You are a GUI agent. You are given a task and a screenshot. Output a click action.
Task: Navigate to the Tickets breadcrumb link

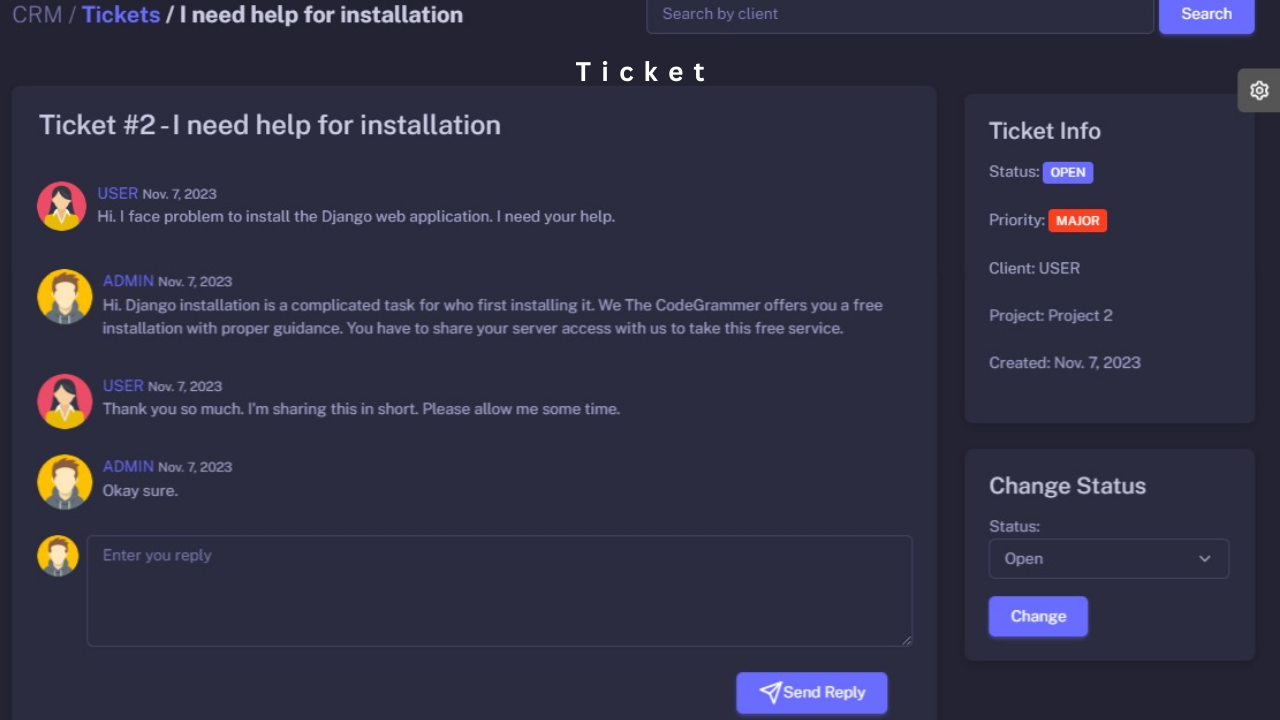[120, 14]
